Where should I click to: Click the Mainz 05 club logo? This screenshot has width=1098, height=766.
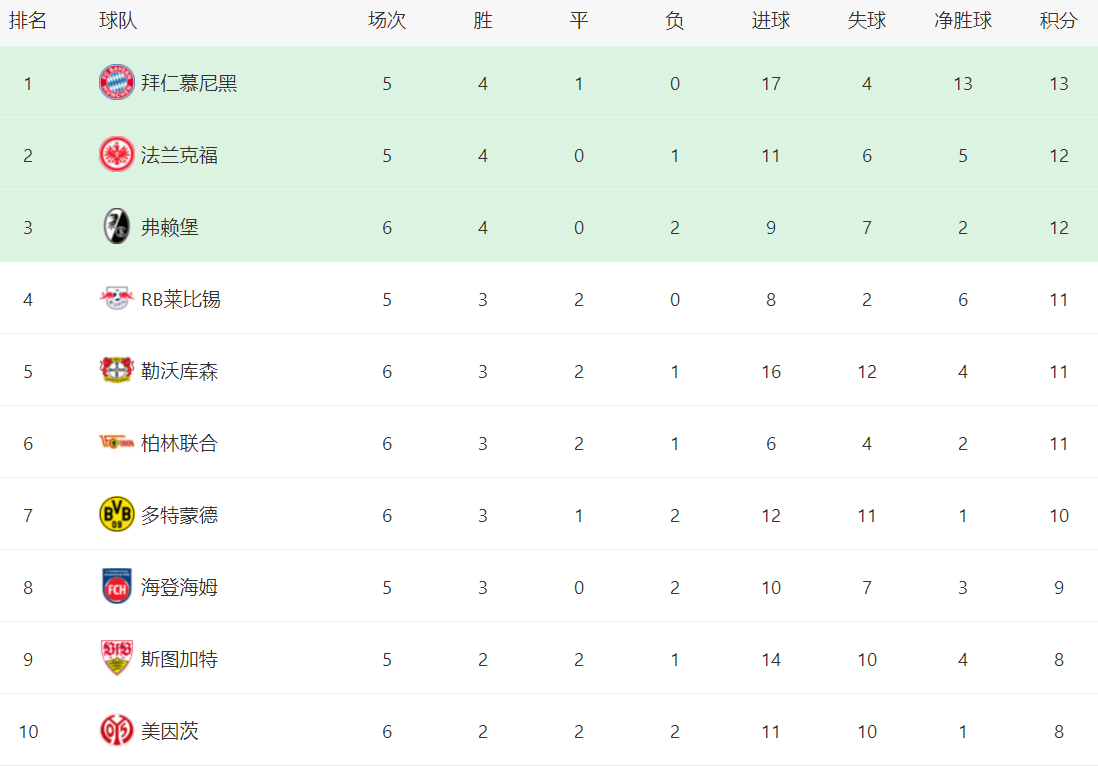(x=117, y=731)
